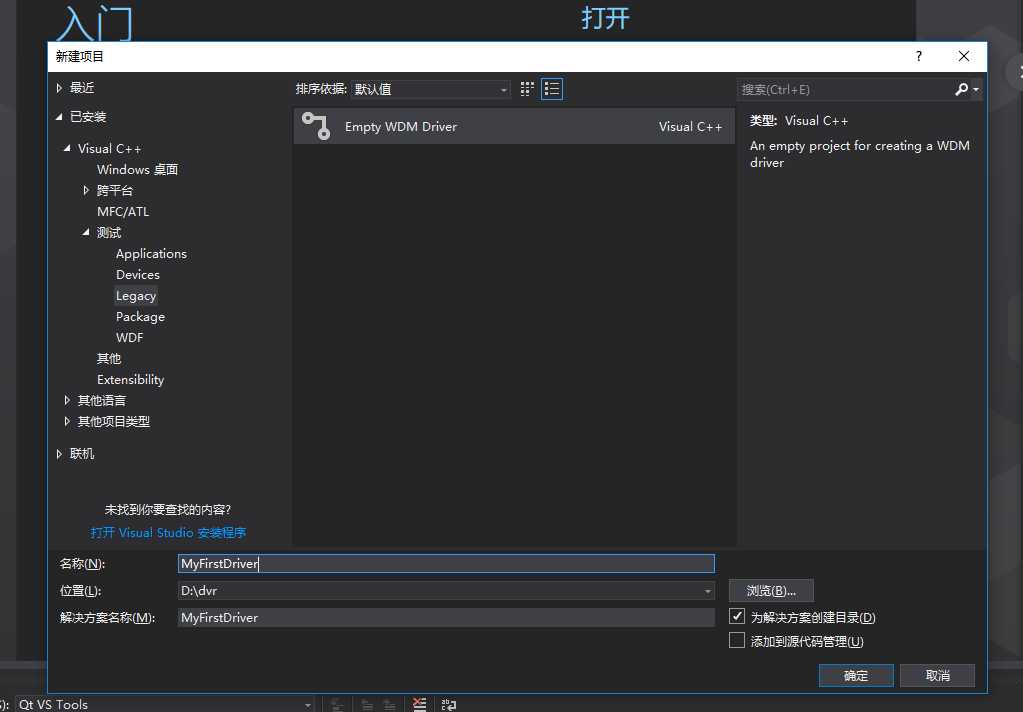This screenshot has height=712, width=1023.
Task: Expand the 其他语言 node
Action: 67,400
